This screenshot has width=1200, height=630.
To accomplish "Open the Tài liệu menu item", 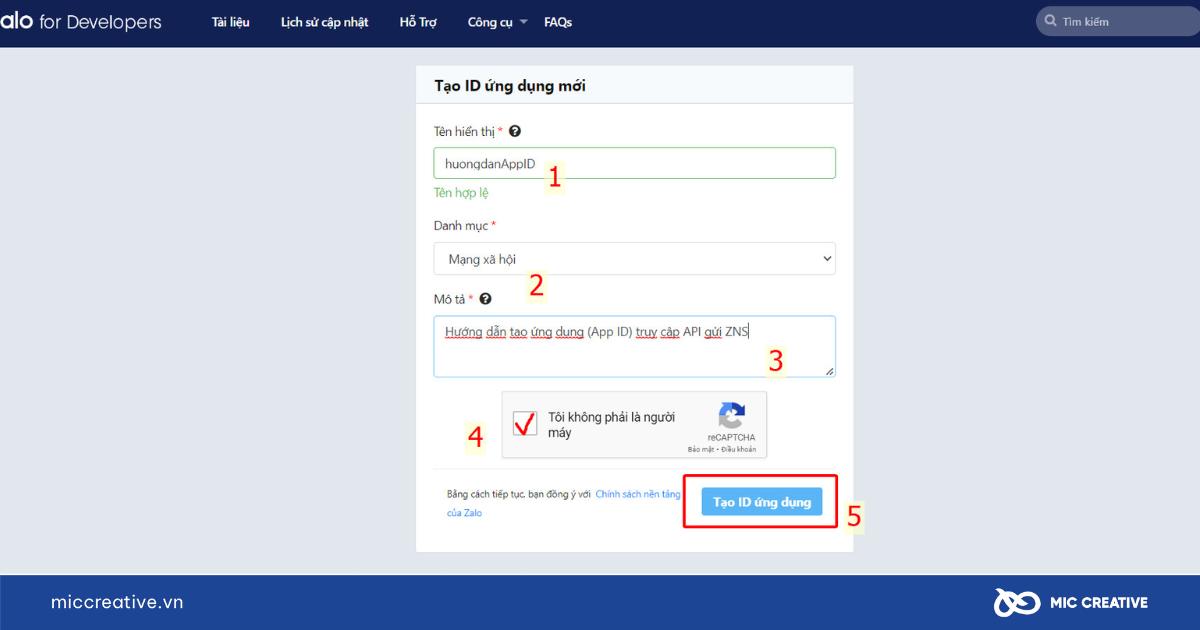I will [231, 22].
